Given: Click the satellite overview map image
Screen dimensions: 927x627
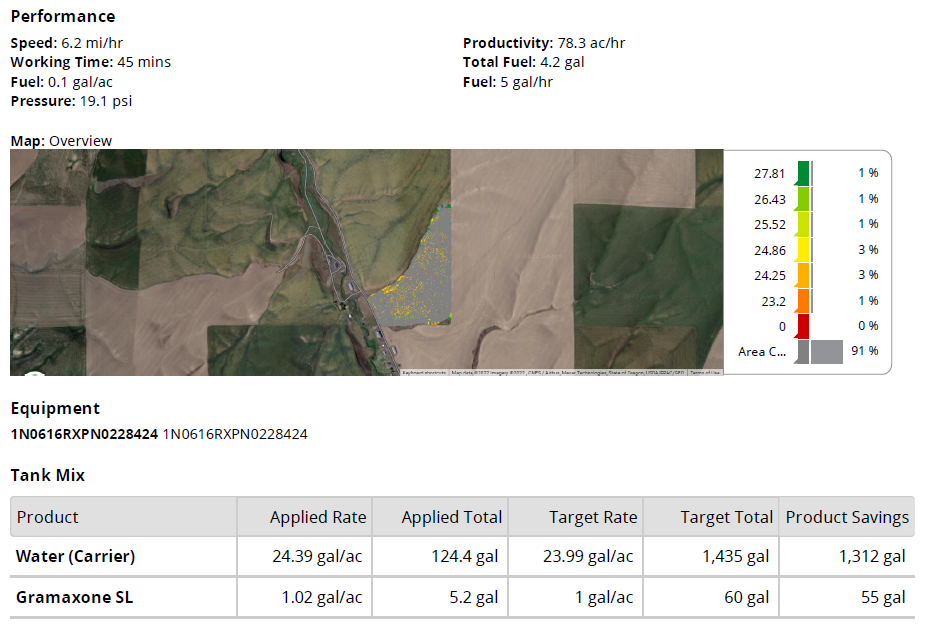Looking at the screenshot, I should coord(367,262).
